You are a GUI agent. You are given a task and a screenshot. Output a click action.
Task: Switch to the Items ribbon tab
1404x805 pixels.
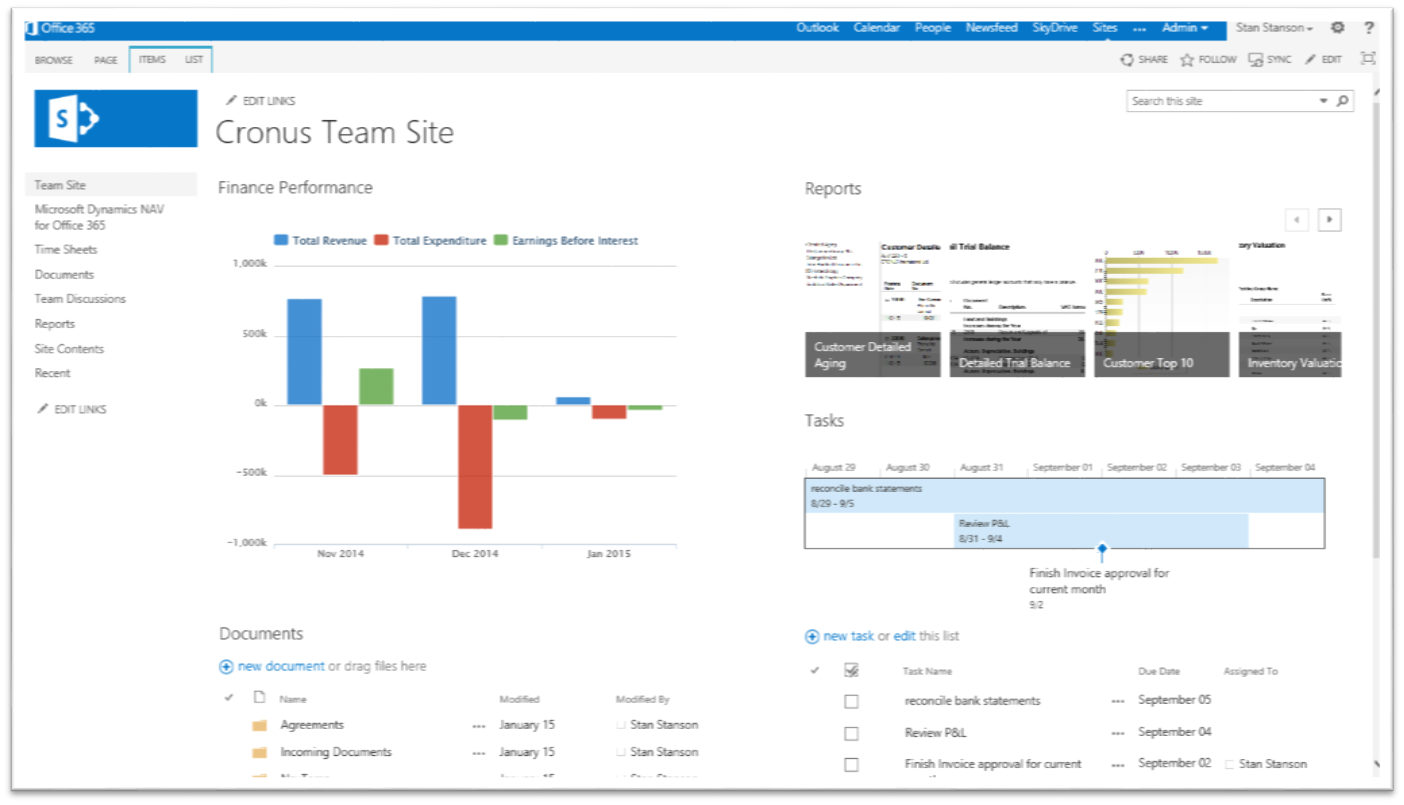152,60
